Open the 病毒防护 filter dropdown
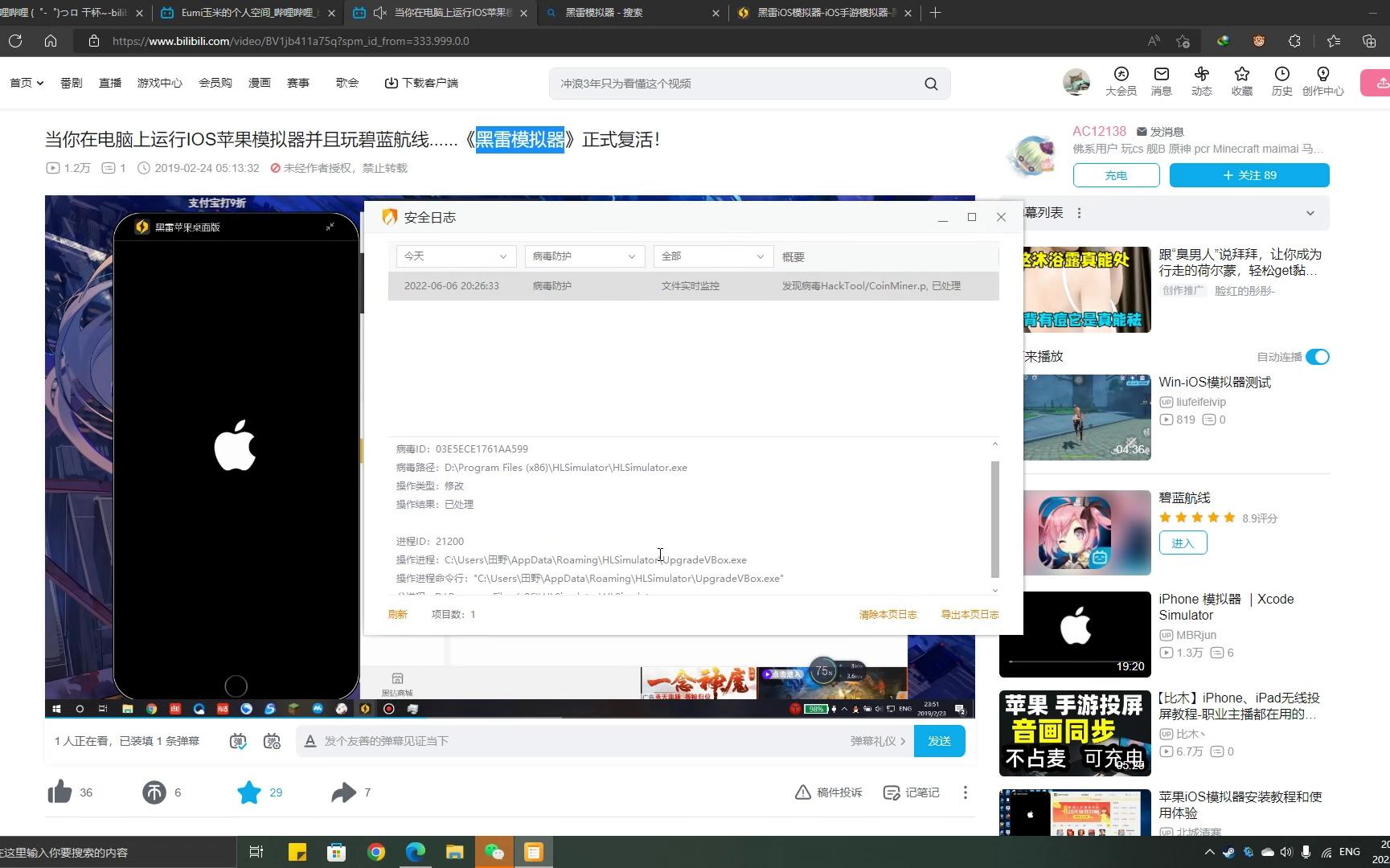Image resolution: width=1390 pixels, height=868 pixels. 584,256
